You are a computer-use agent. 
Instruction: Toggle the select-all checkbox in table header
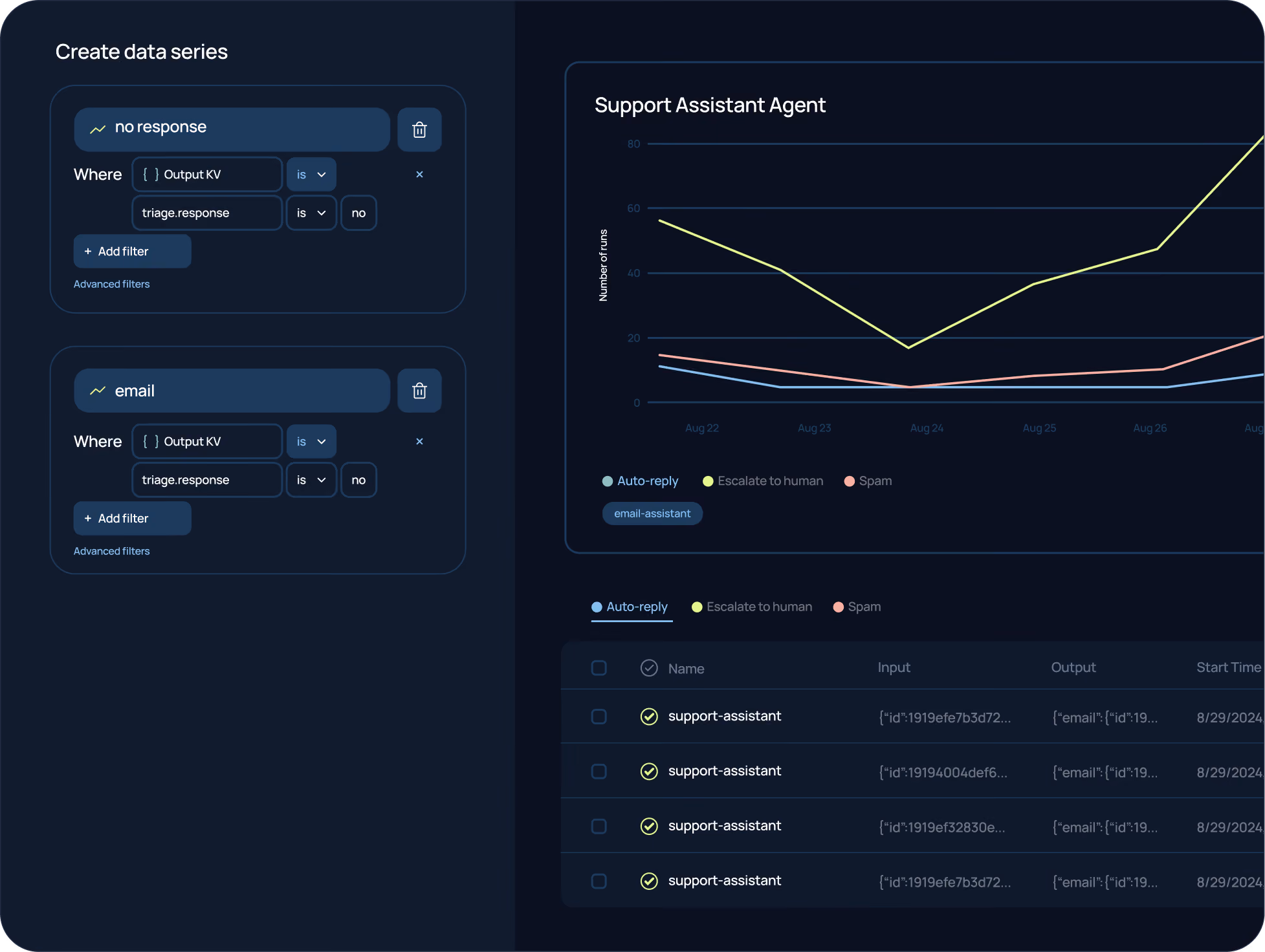coord(599,668)
